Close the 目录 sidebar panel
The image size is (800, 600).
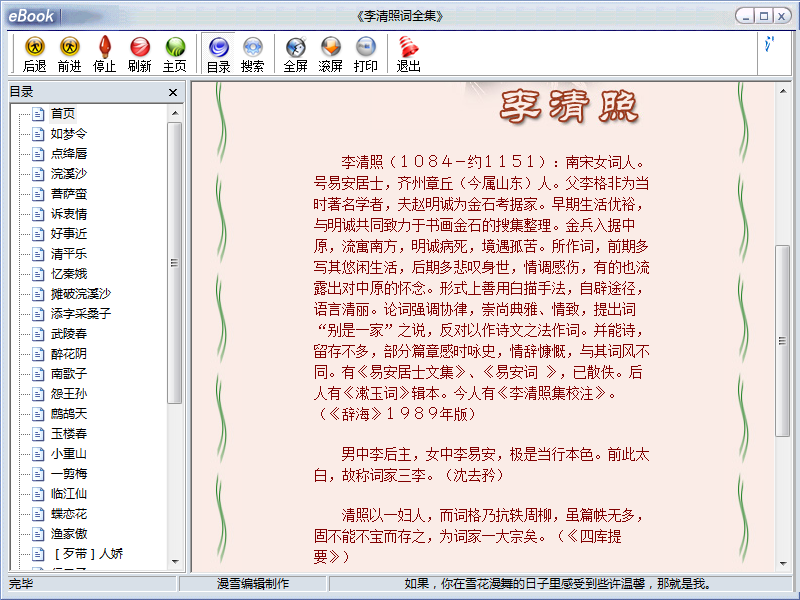(x=173, y=92)
